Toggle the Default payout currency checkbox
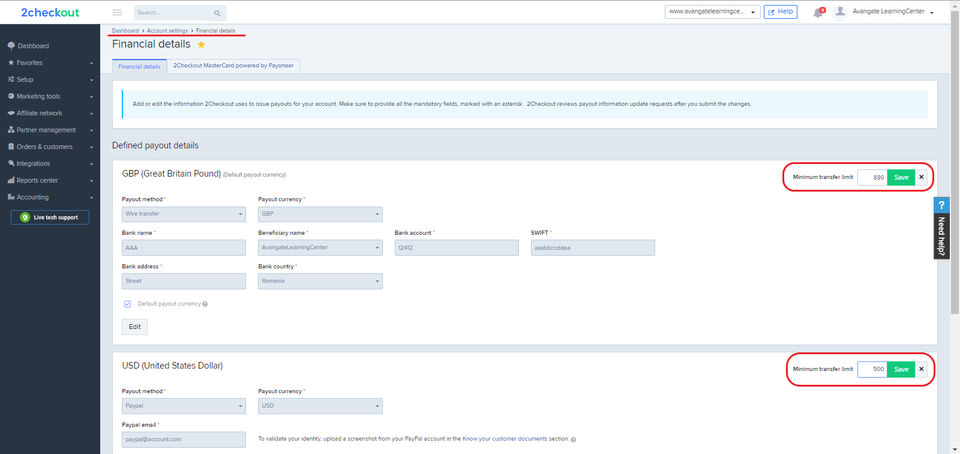 (127, 303)
